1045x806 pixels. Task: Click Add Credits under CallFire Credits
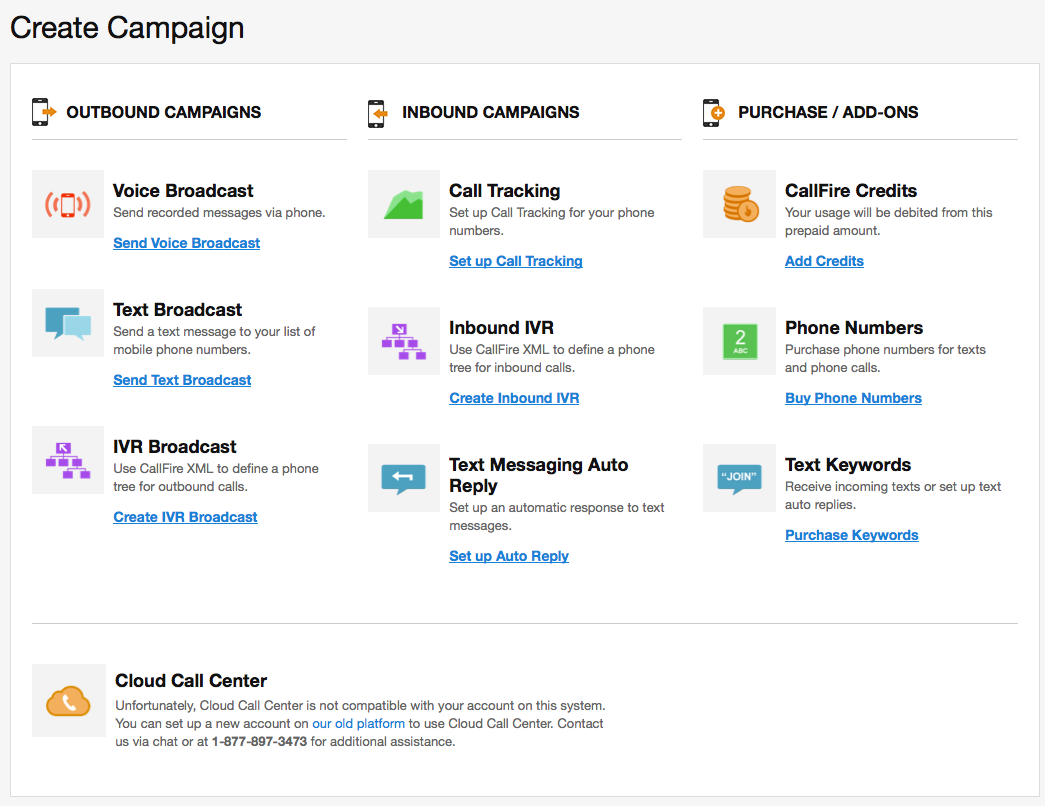point(824,260)
